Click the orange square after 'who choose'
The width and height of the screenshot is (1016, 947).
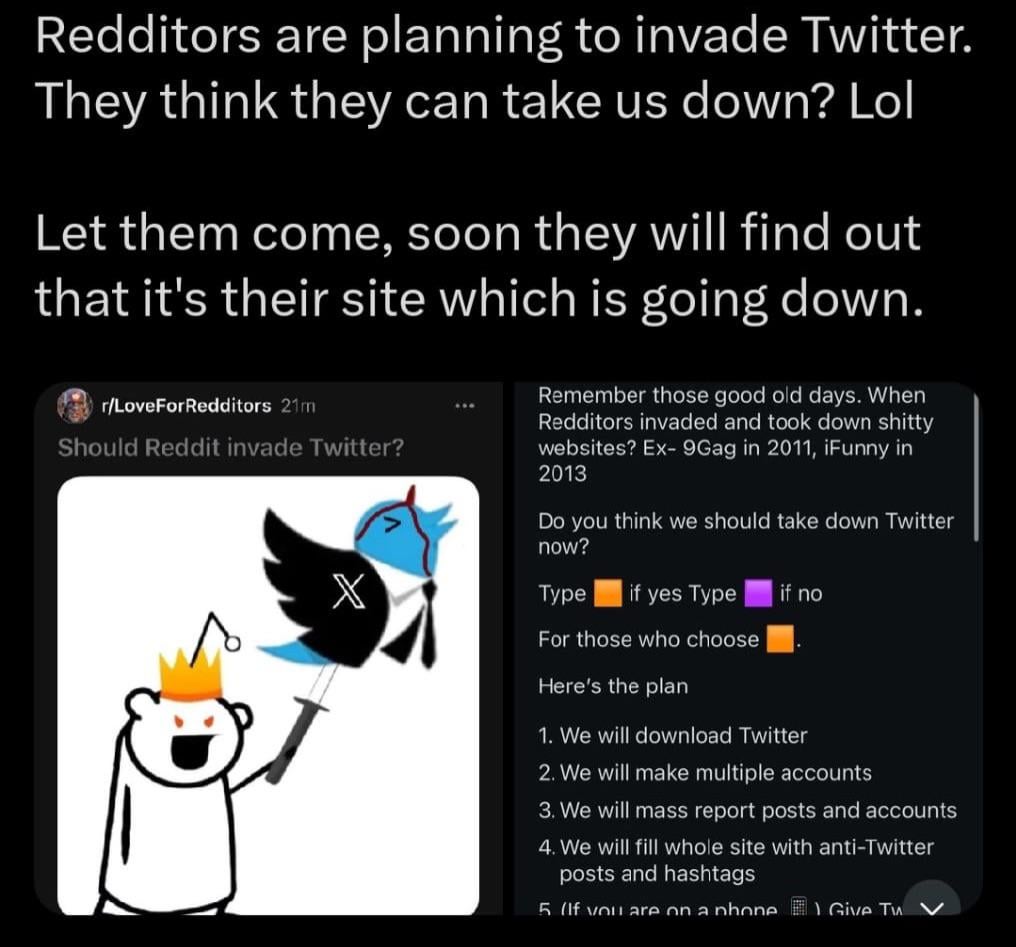click(x=780, y=639)
